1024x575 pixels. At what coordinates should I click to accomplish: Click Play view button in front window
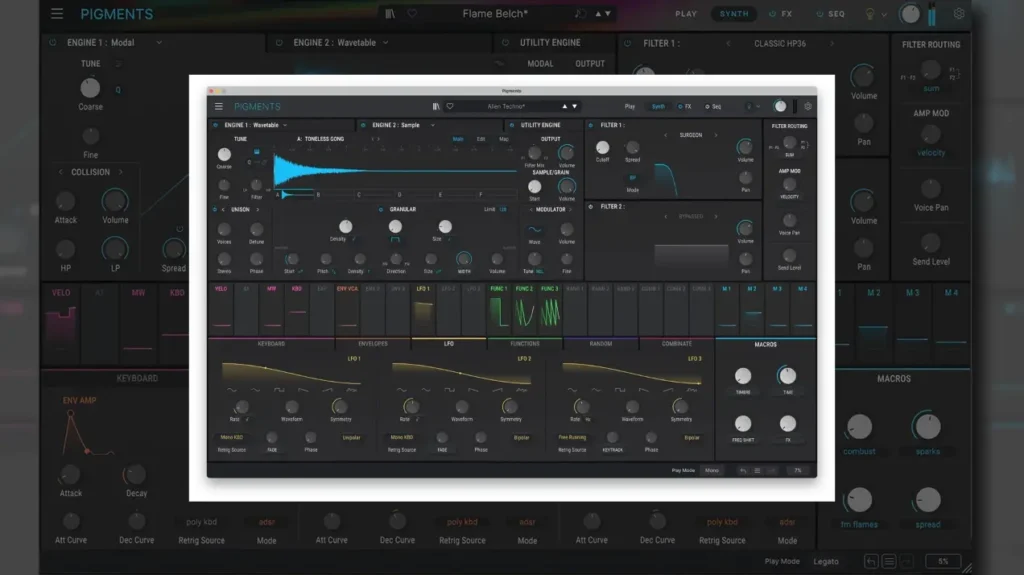[630, 107]
